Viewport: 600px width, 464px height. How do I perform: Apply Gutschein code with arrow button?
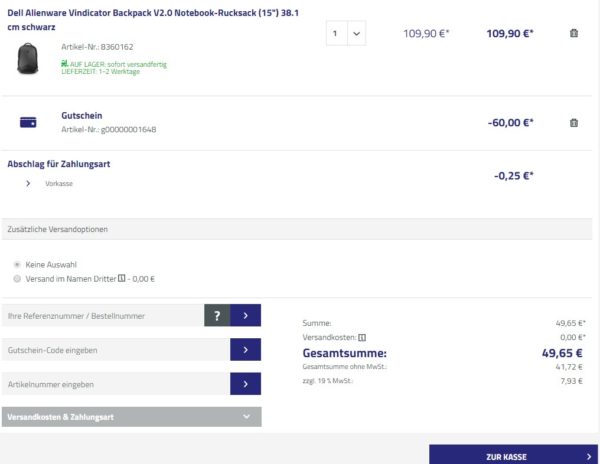tap(245, 350)
